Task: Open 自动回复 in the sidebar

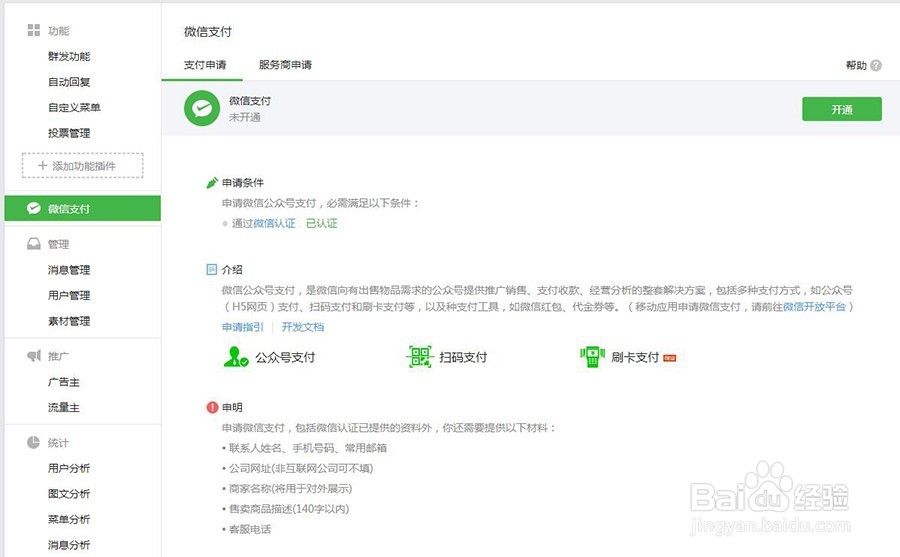Action: click(69, 82)
